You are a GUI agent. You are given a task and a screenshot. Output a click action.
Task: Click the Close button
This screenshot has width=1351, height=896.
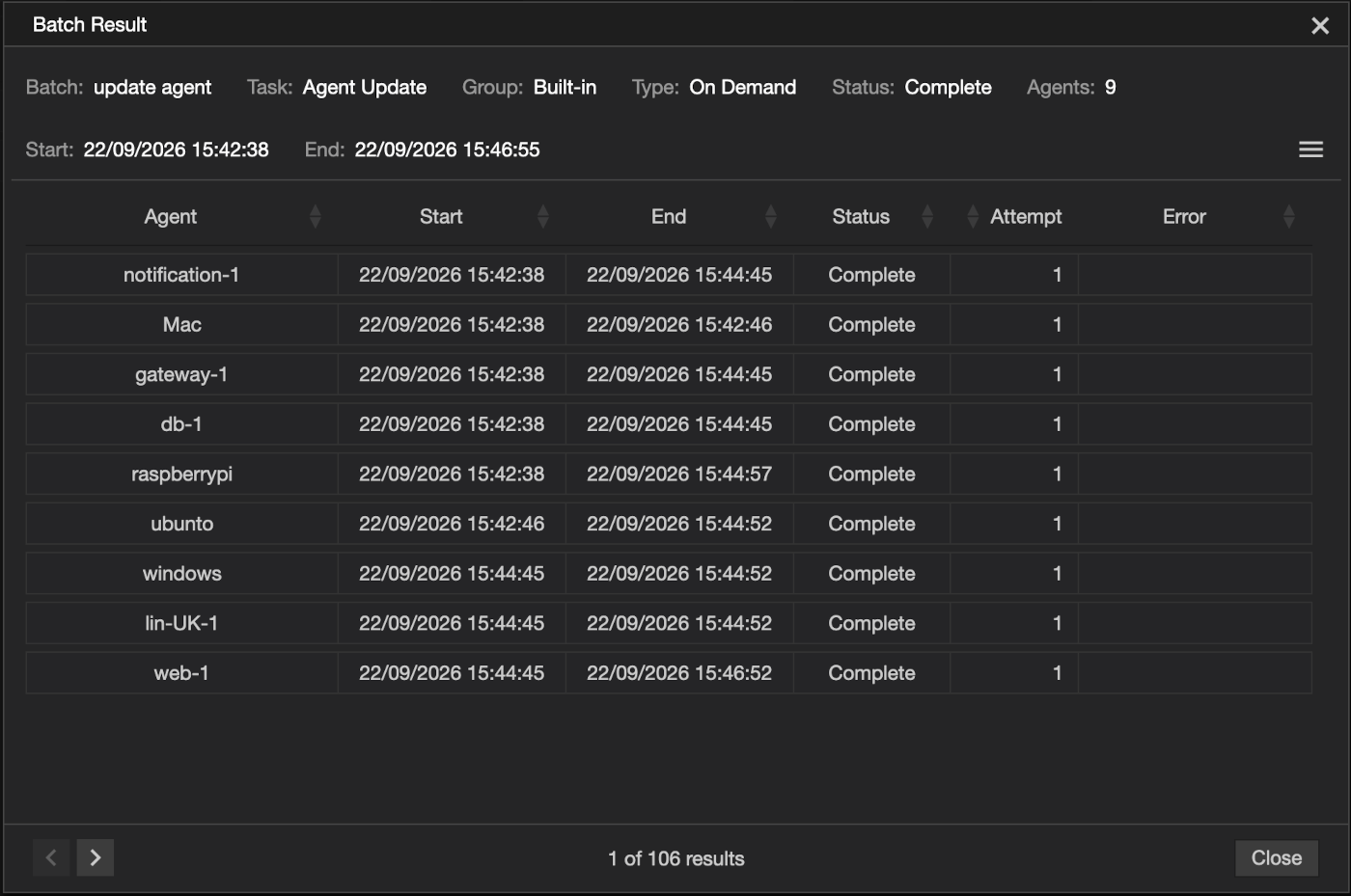coord(1277,857)
